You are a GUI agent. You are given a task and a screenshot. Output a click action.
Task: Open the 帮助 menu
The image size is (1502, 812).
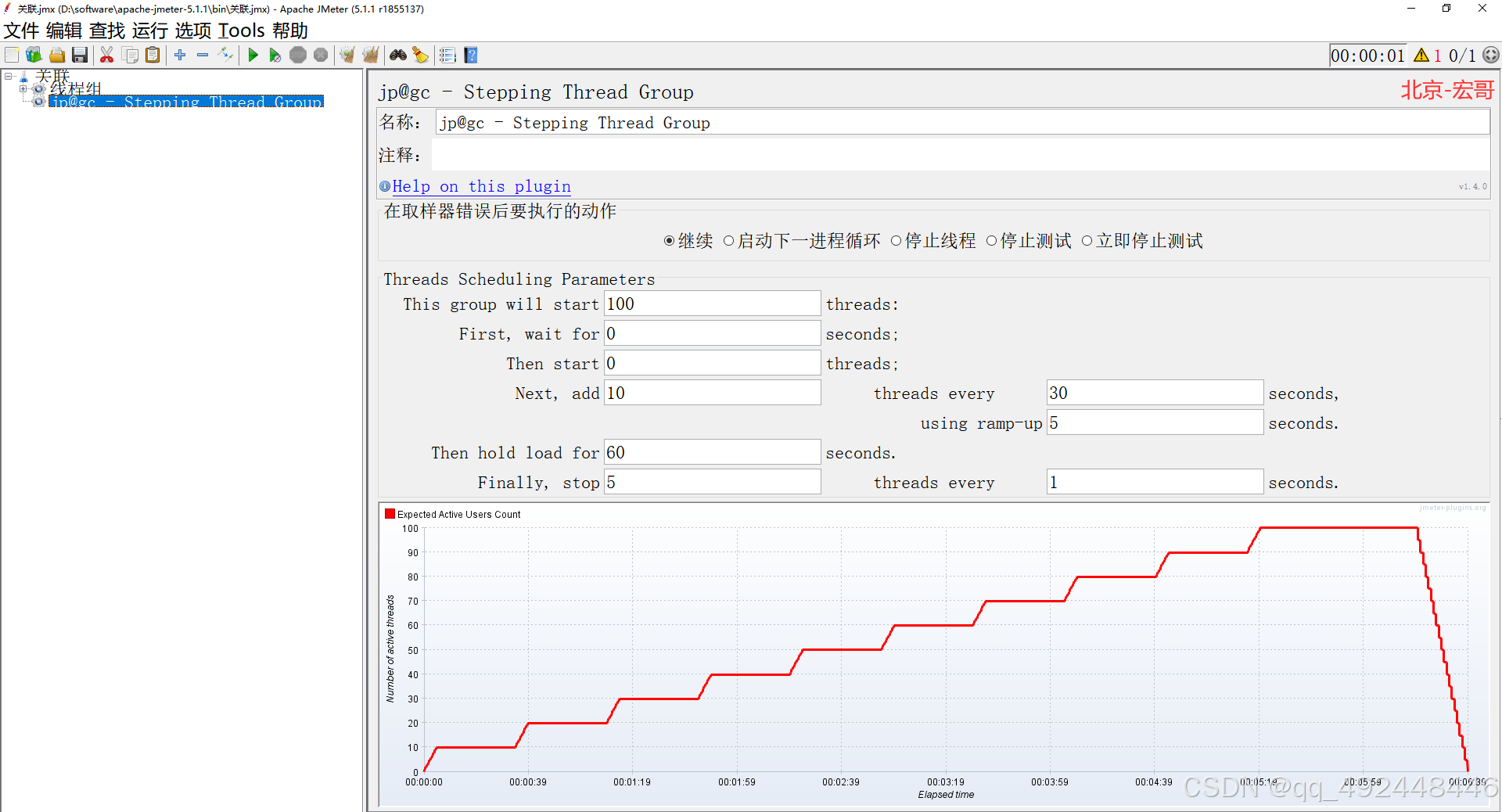point(290,31)
